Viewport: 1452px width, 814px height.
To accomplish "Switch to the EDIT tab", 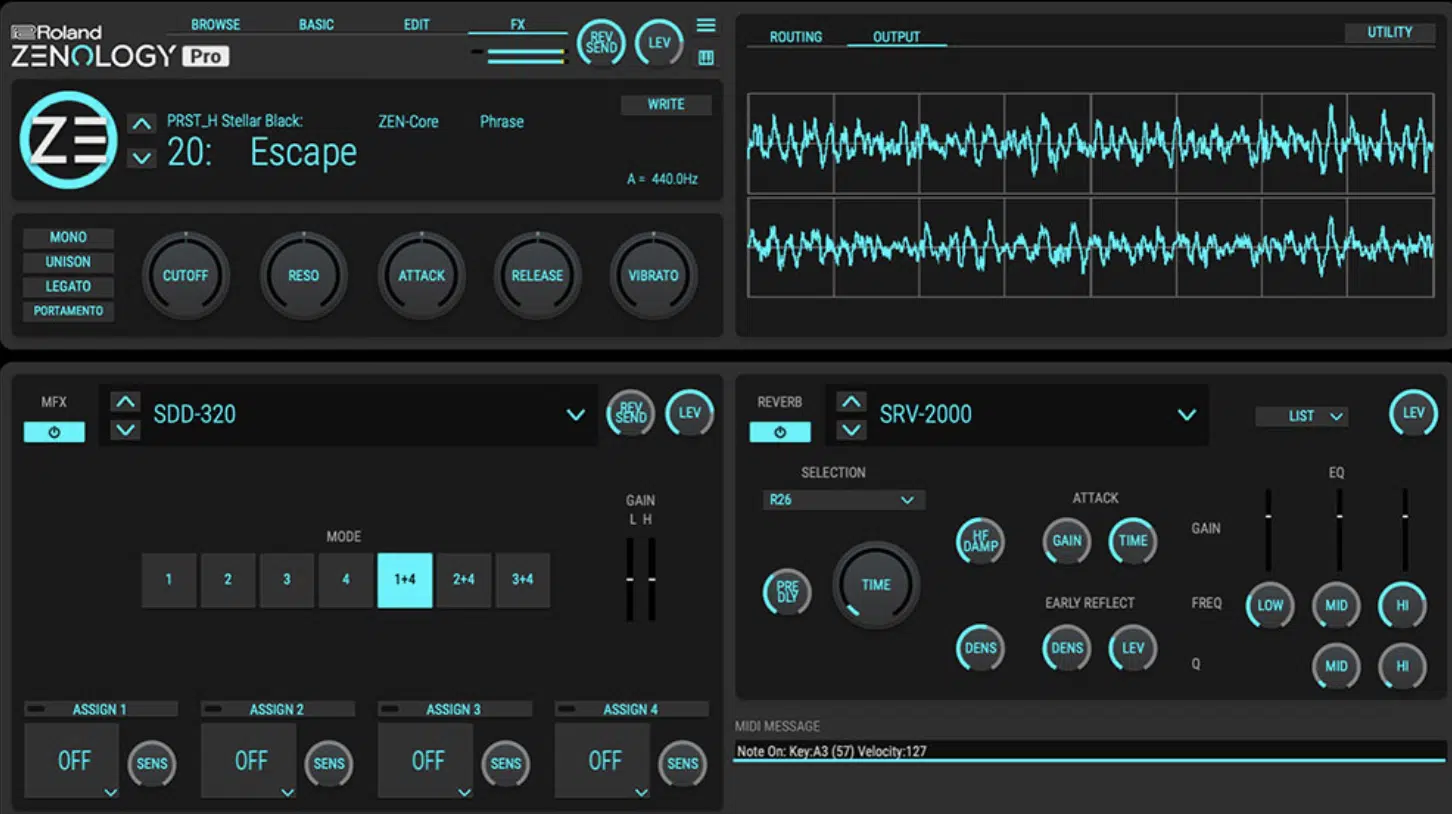I will point(417,24).
